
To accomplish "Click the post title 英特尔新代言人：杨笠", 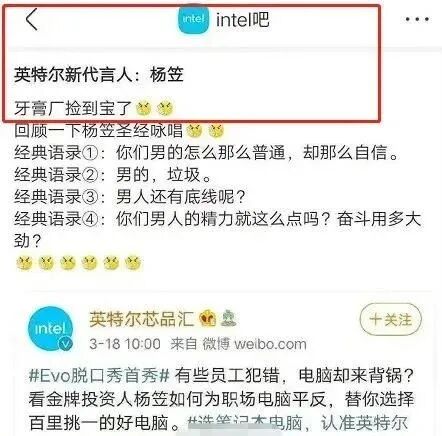I will pyautogui.click(x=99, y=74).
